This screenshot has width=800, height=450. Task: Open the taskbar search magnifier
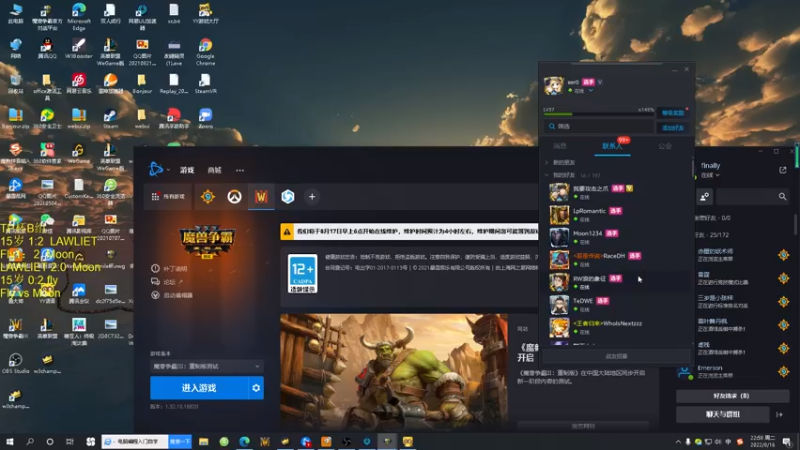click(x=30, y=441)
